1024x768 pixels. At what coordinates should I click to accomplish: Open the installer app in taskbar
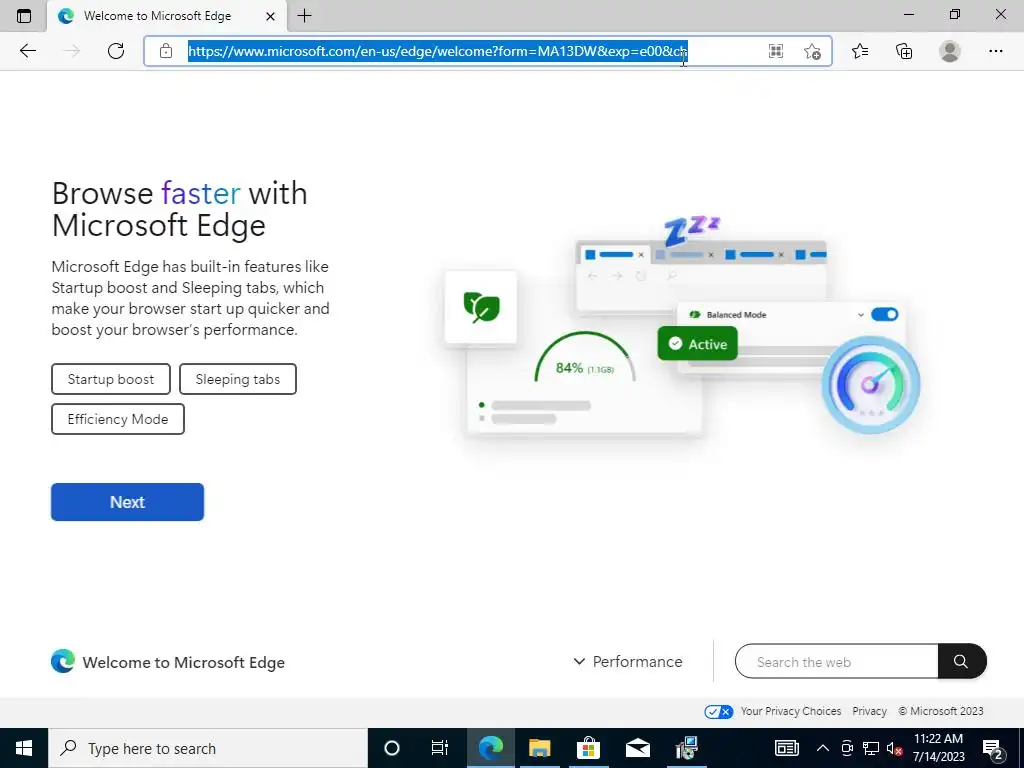tap(686, 748)
